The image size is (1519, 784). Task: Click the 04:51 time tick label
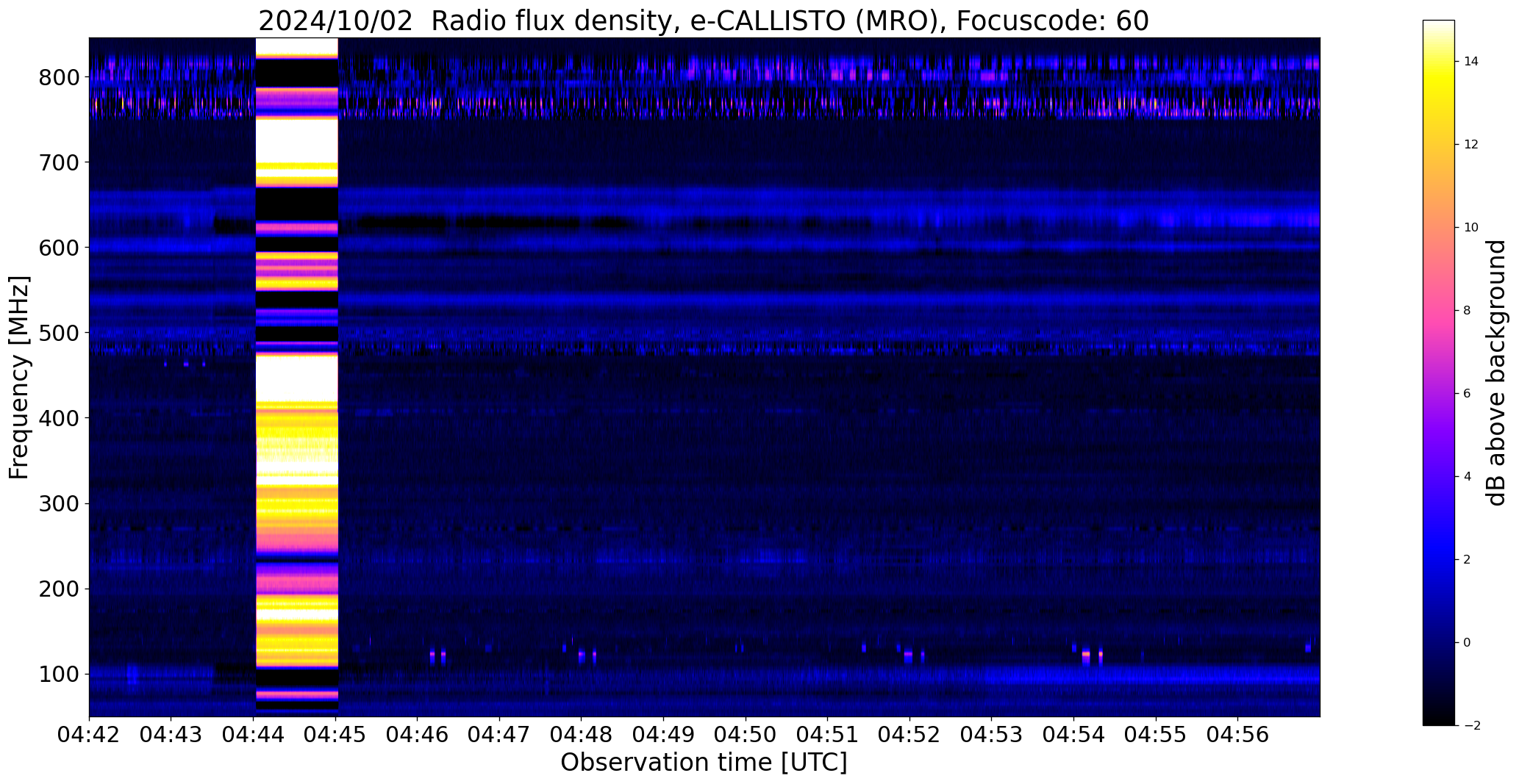click(828, 735)
